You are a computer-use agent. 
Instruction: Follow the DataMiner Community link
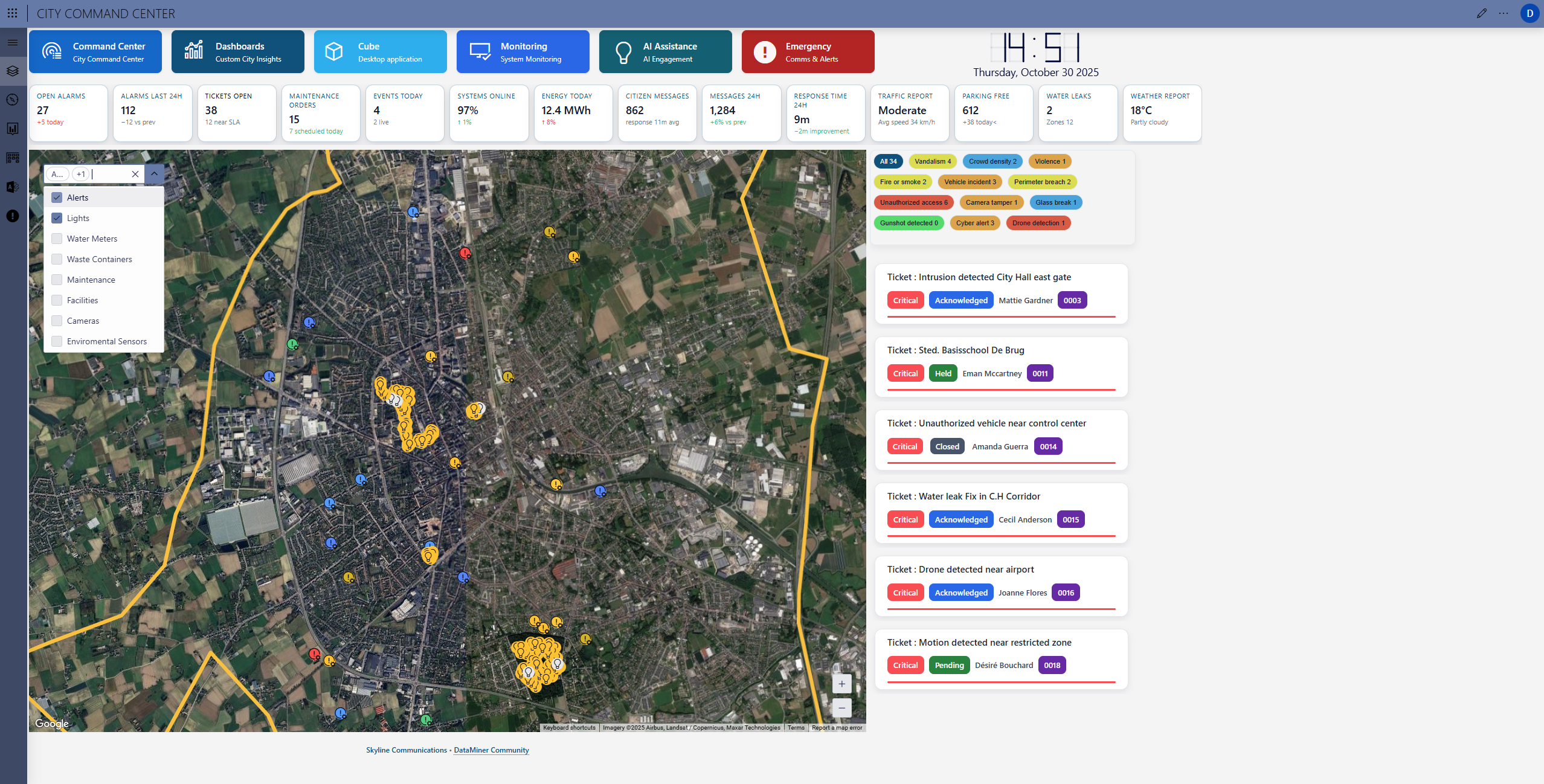point(491,750)
